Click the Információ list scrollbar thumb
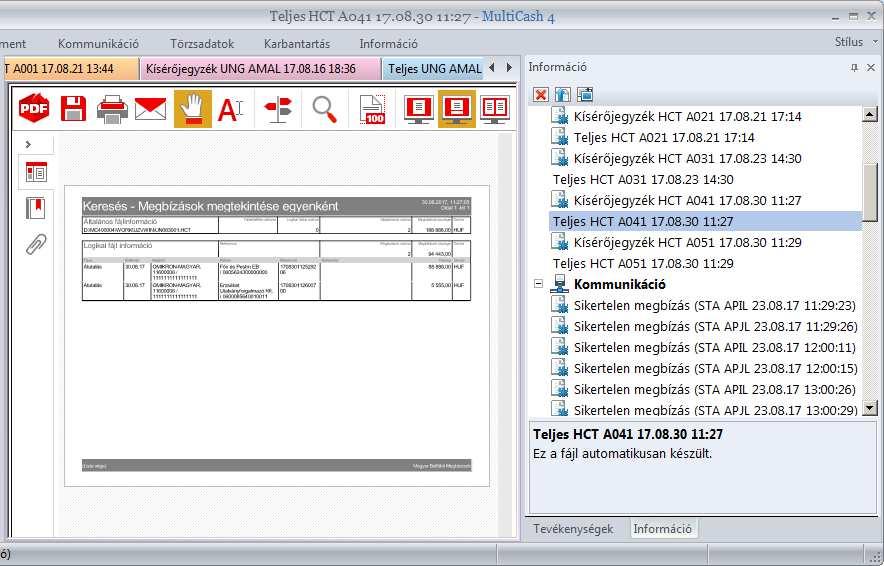884x566 pixels. pyautogui.click(x=870, y=192)
